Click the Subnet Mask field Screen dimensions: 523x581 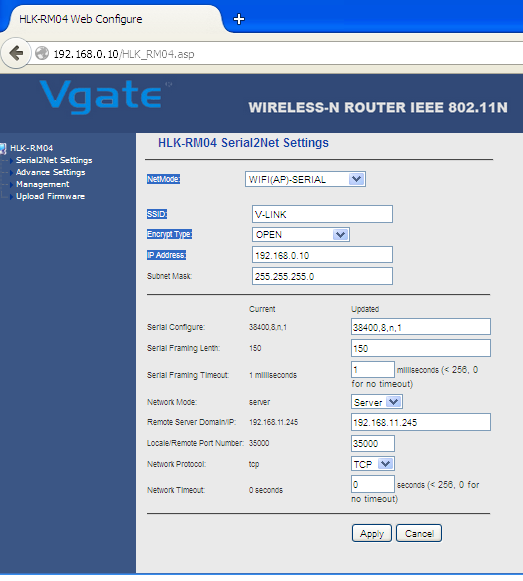click(322, 276)
